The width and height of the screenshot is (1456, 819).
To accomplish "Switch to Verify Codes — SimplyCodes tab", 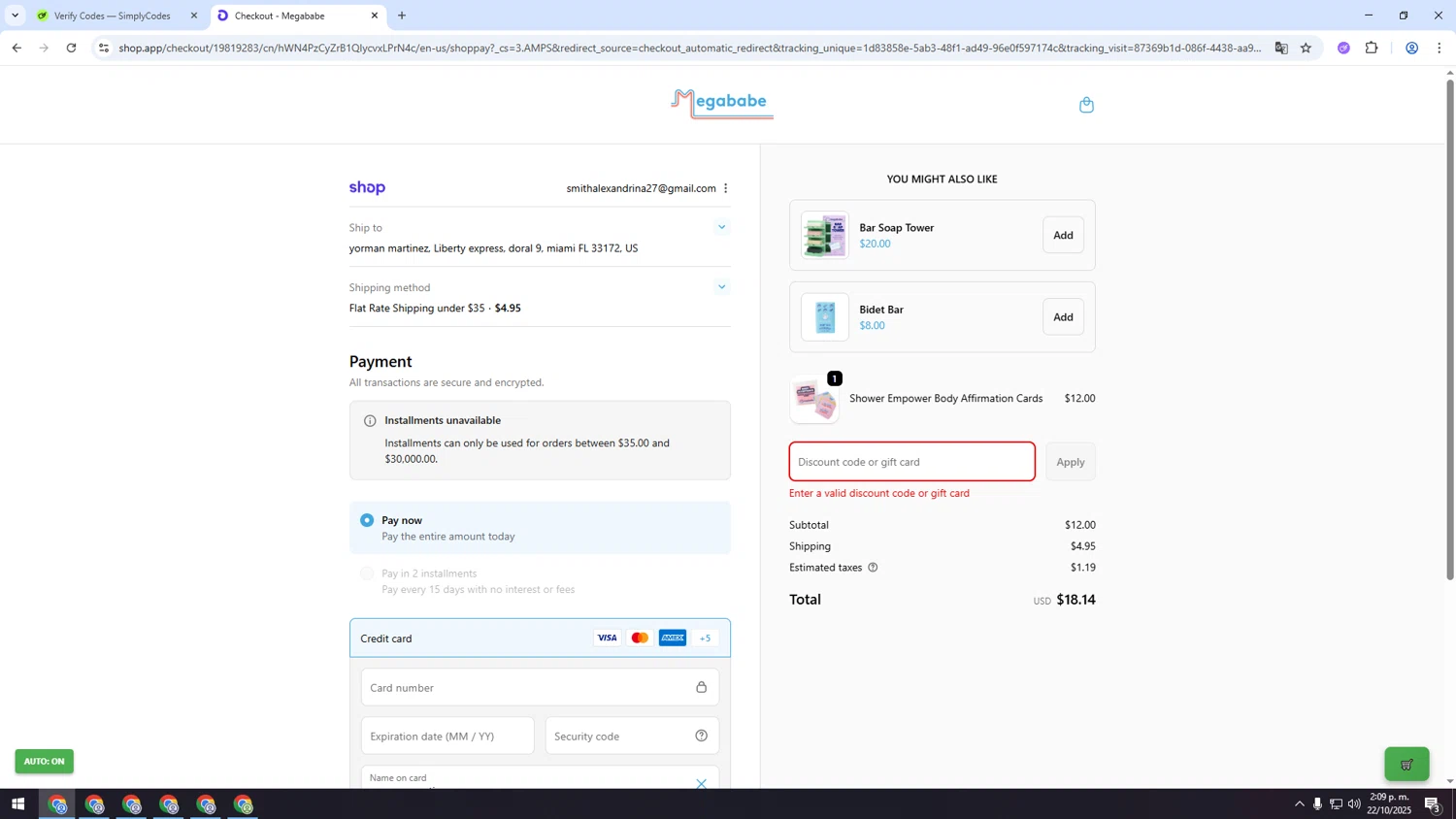I will click(112, 16).
